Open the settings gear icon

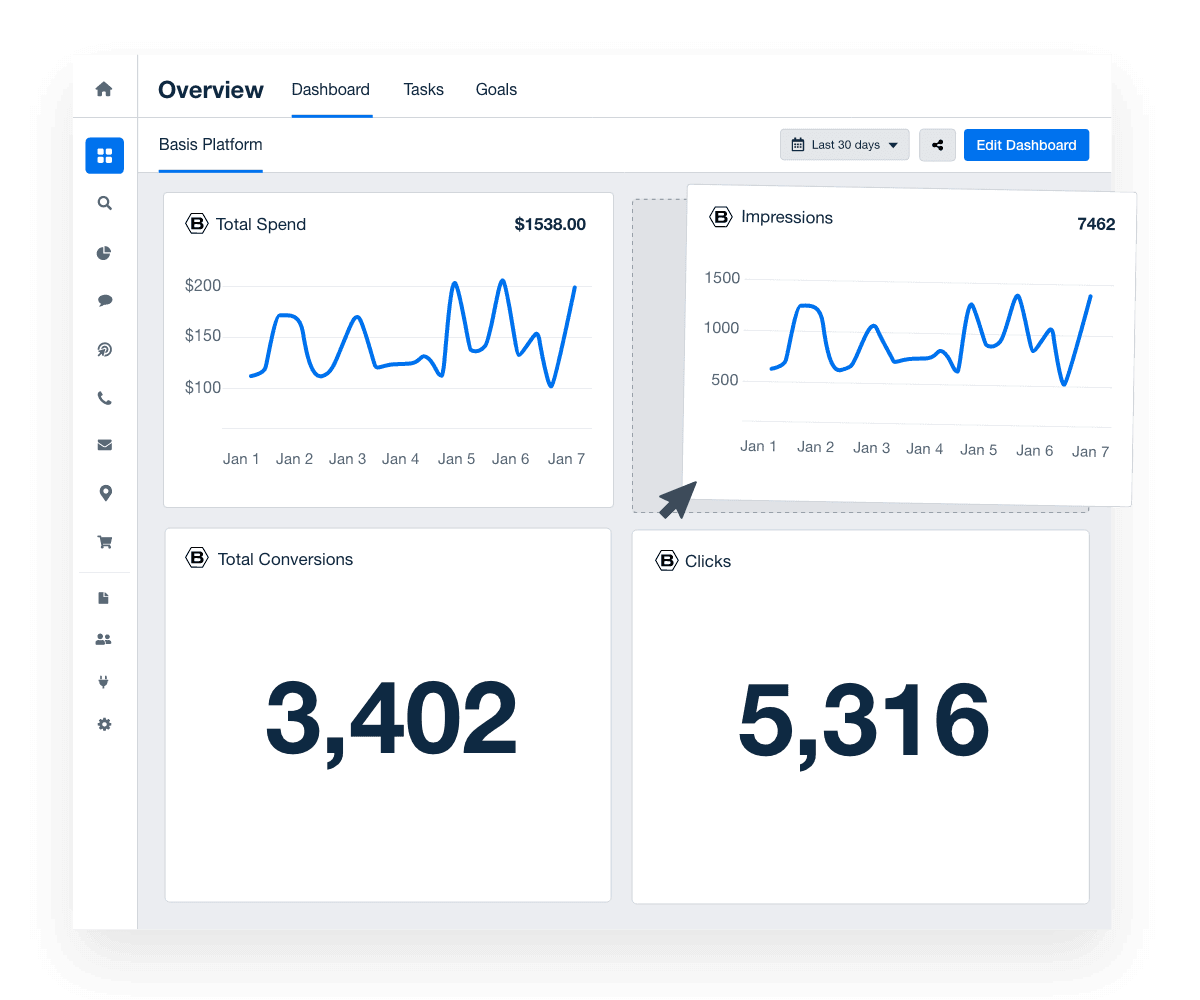pos(104,724)
